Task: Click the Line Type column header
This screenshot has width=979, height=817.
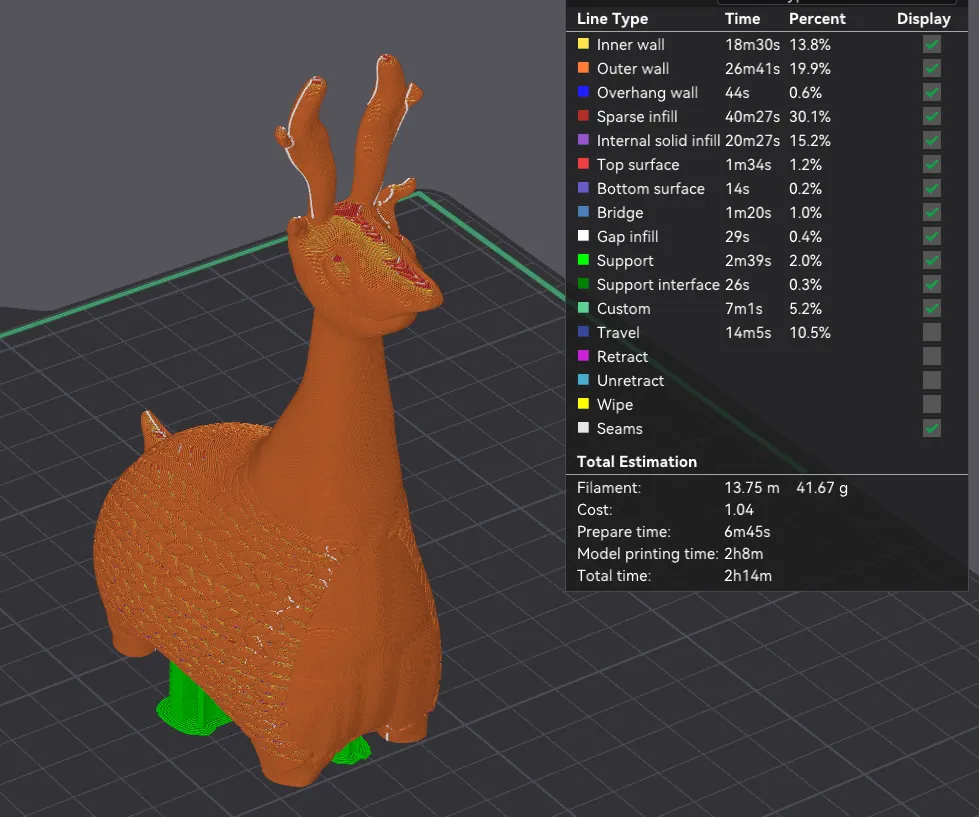Action: pos(612,19)
